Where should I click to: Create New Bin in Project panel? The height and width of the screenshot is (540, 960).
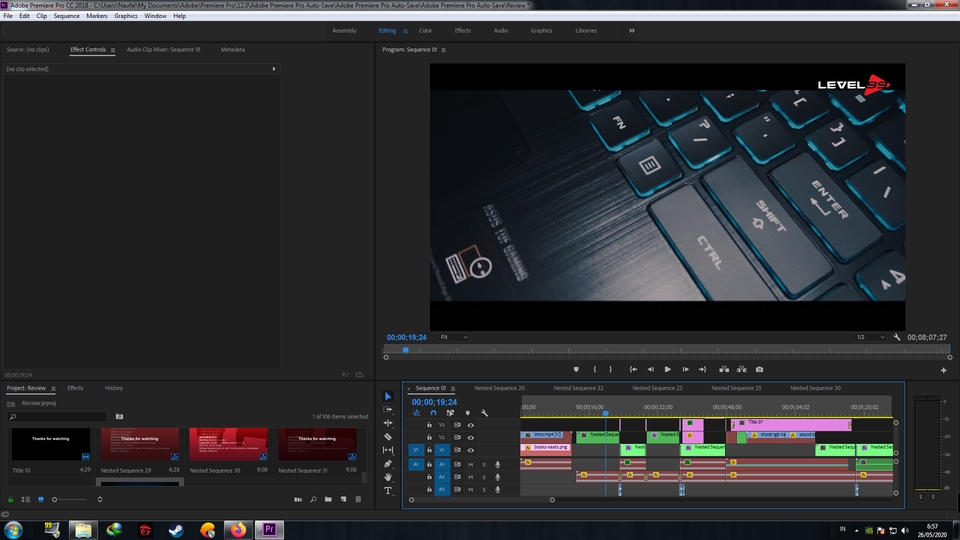point(328,500)
